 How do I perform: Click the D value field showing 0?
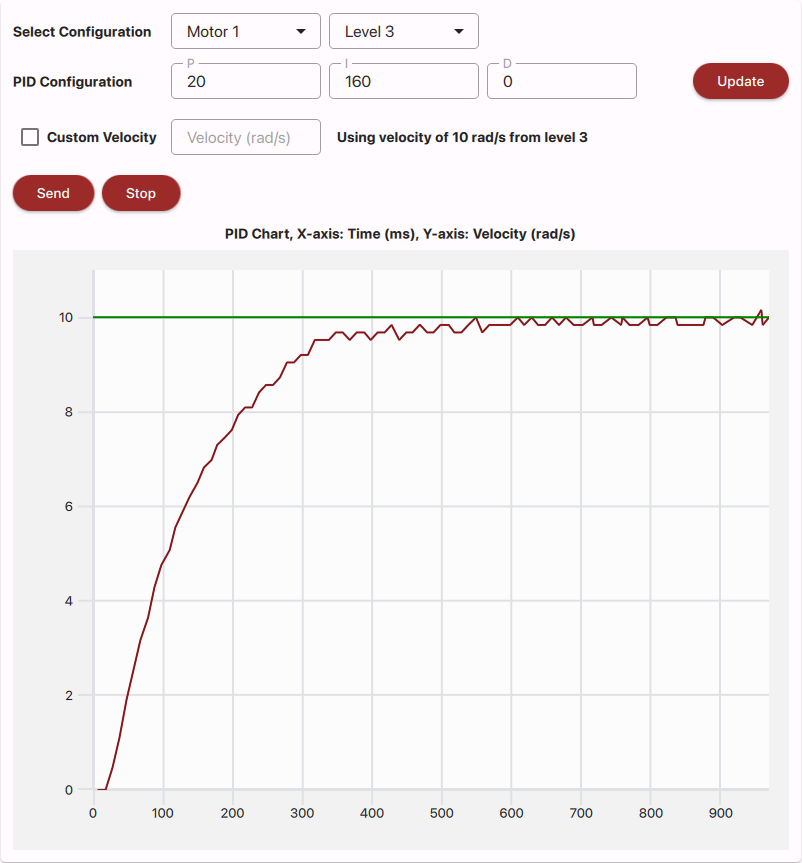tap(561, 81)
